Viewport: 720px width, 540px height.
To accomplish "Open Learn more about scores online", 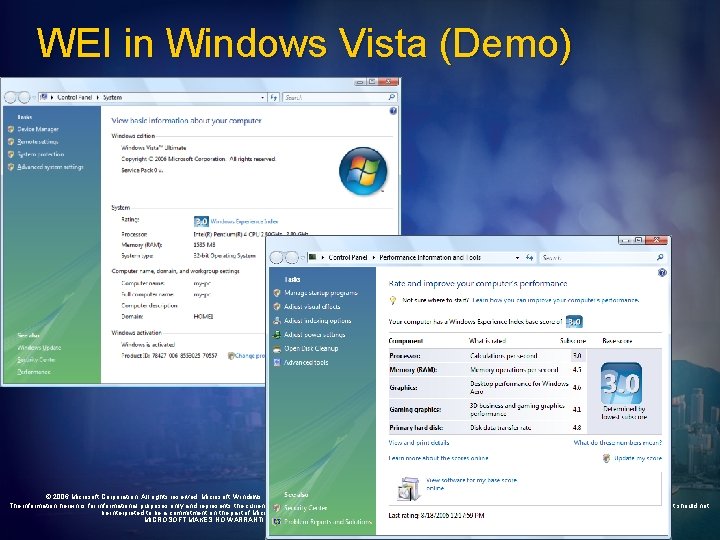I will tap(439, 458).
